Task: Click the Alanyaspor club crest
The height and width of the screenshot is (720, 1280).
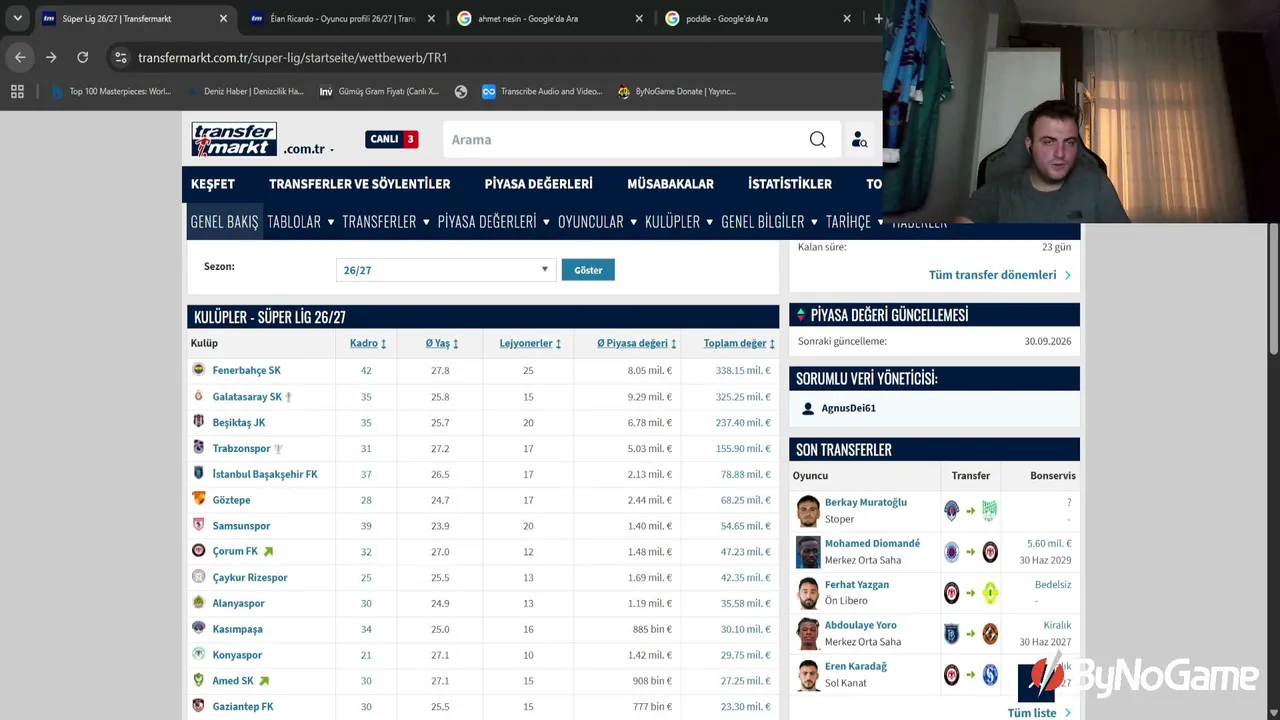Action: (198, 603)
